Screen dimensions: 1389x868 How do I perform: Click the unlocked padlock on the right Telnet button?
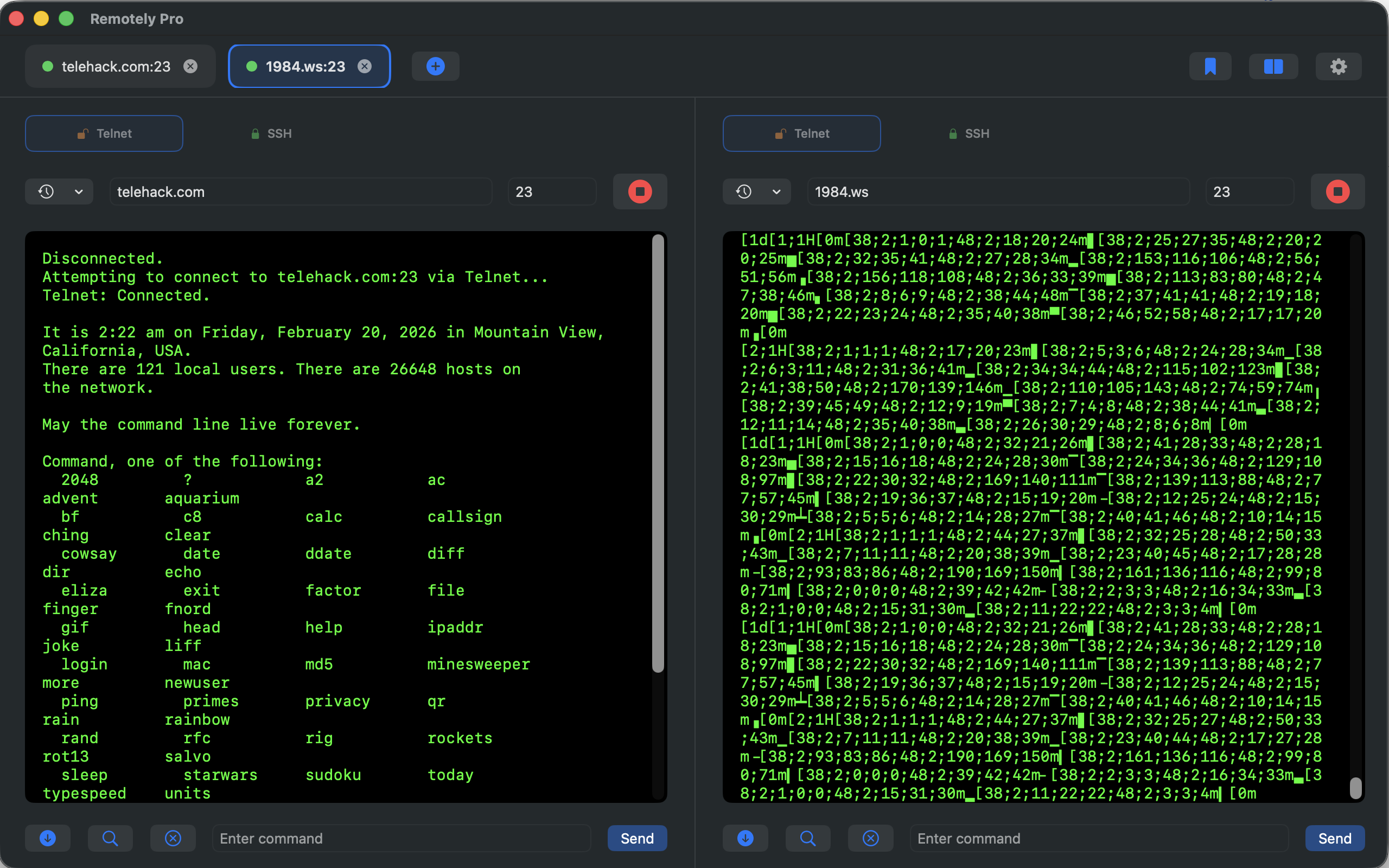pos(780,134)
